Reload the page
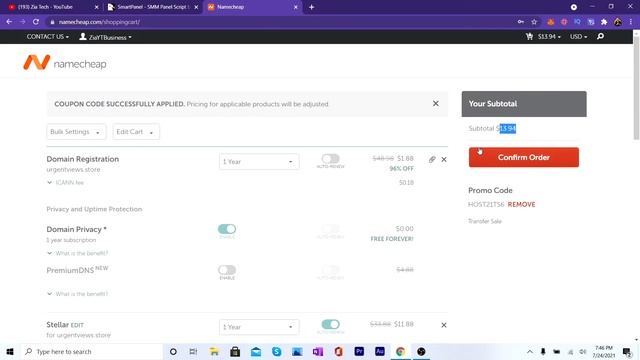640x360 pixels. pyautogui.click(x=36, y=22)
